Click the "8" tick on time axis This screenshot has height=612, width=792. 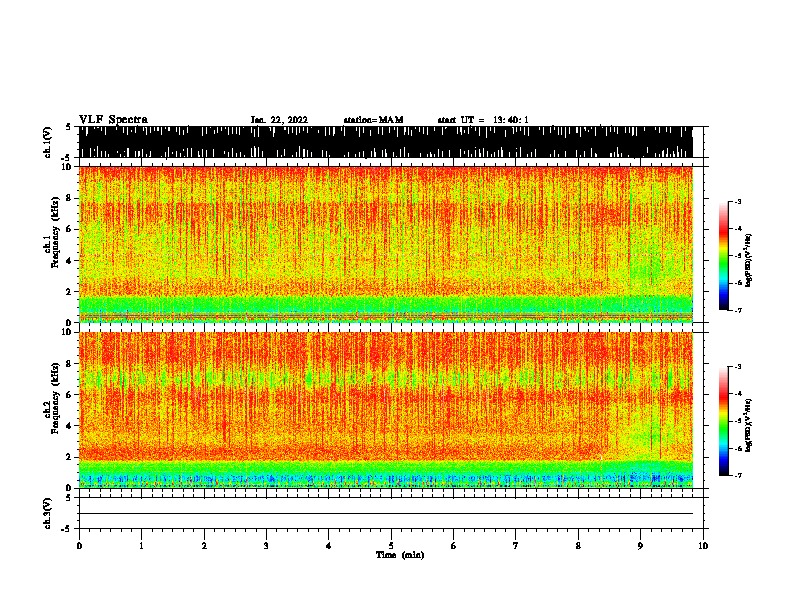pos(578,546)
